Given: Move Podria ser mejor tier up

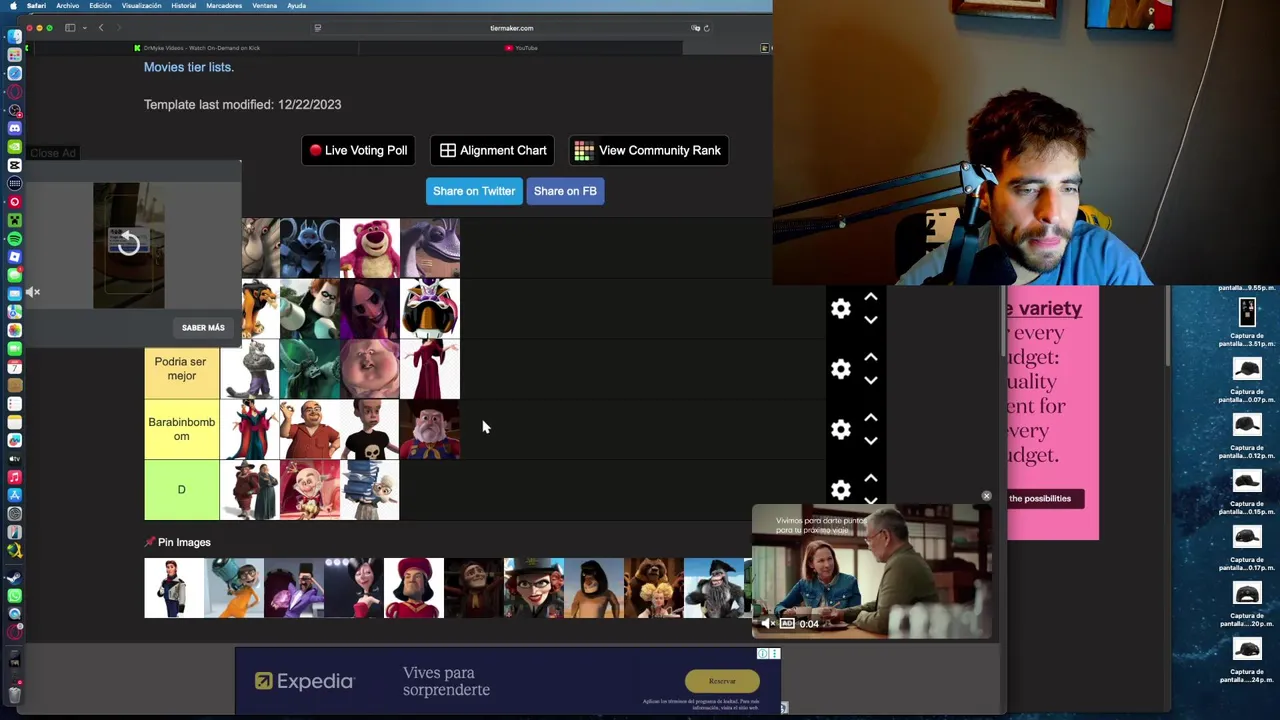Looking at the screenshot, I should pyautogui.click(x=871, y=358).
